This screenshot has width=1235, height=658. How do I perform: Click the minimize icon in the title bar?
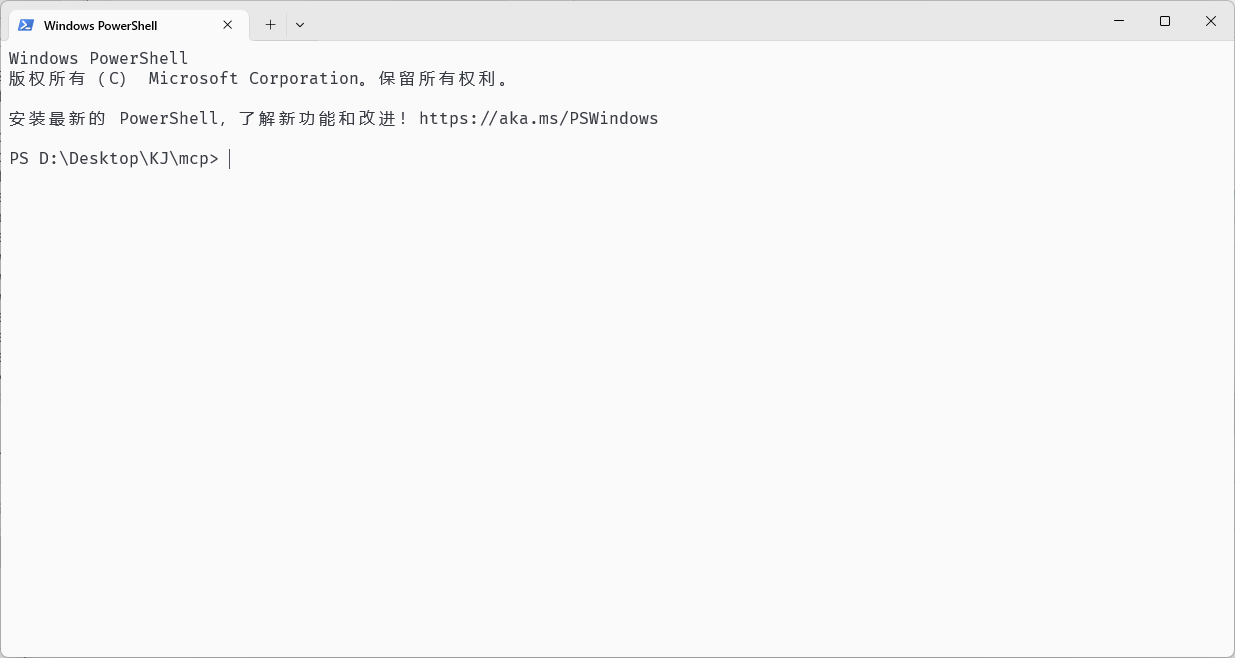pos(1118,20)
